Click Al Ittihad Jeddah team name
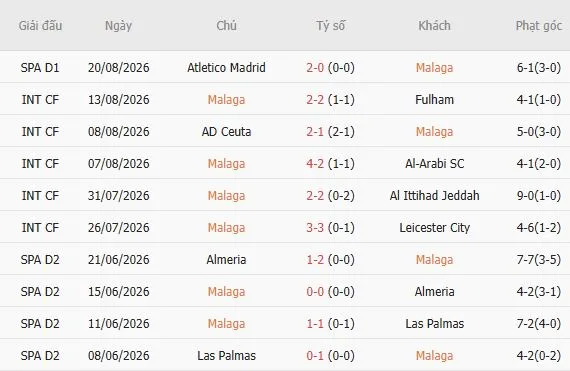This screenshot has height=371, width=570. 434,195
